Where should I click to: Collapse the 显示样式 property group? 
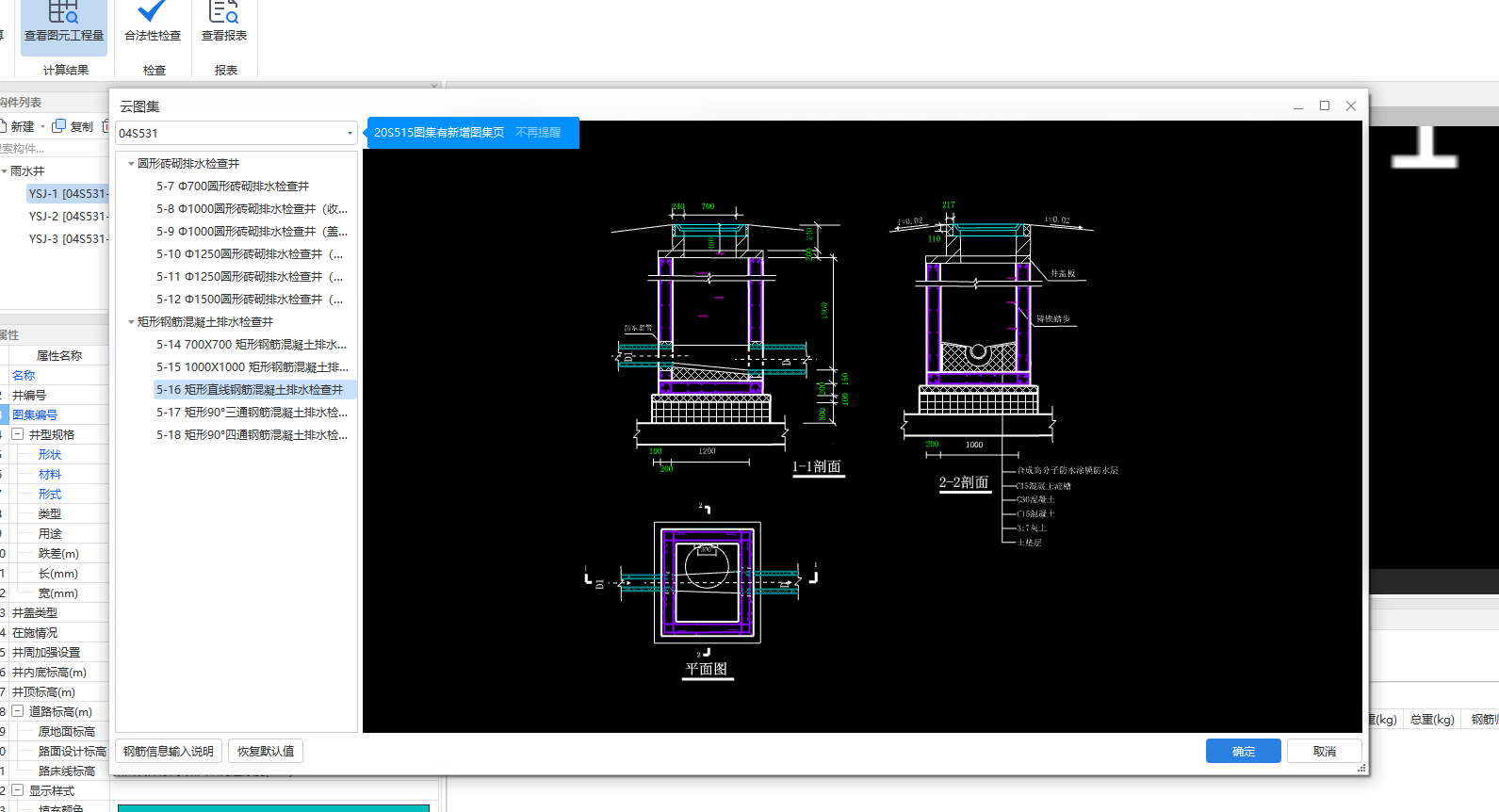click(x=17, y=790)
